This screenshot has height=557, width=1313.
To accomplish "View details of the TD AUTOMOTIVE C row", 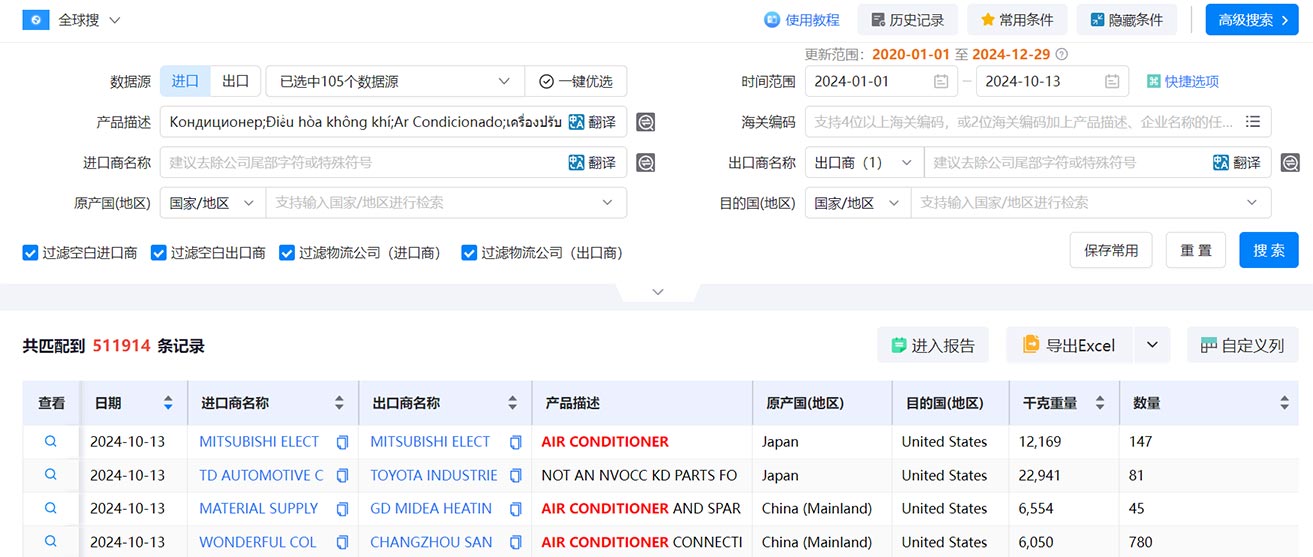I will point(51,475).
